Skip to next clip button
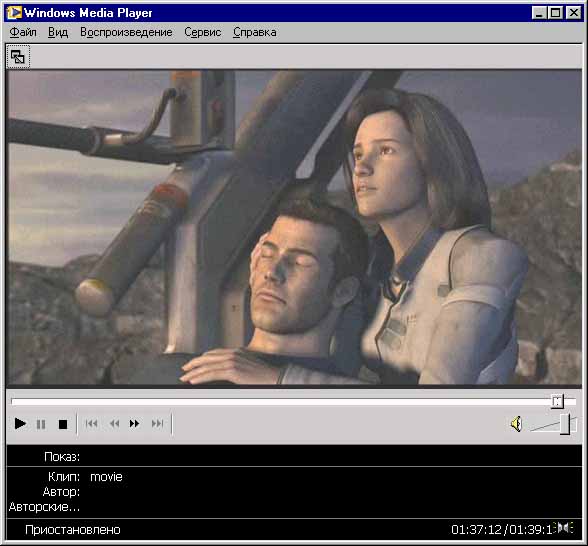This screenshot has height=546, width=588. pos(158,424)
